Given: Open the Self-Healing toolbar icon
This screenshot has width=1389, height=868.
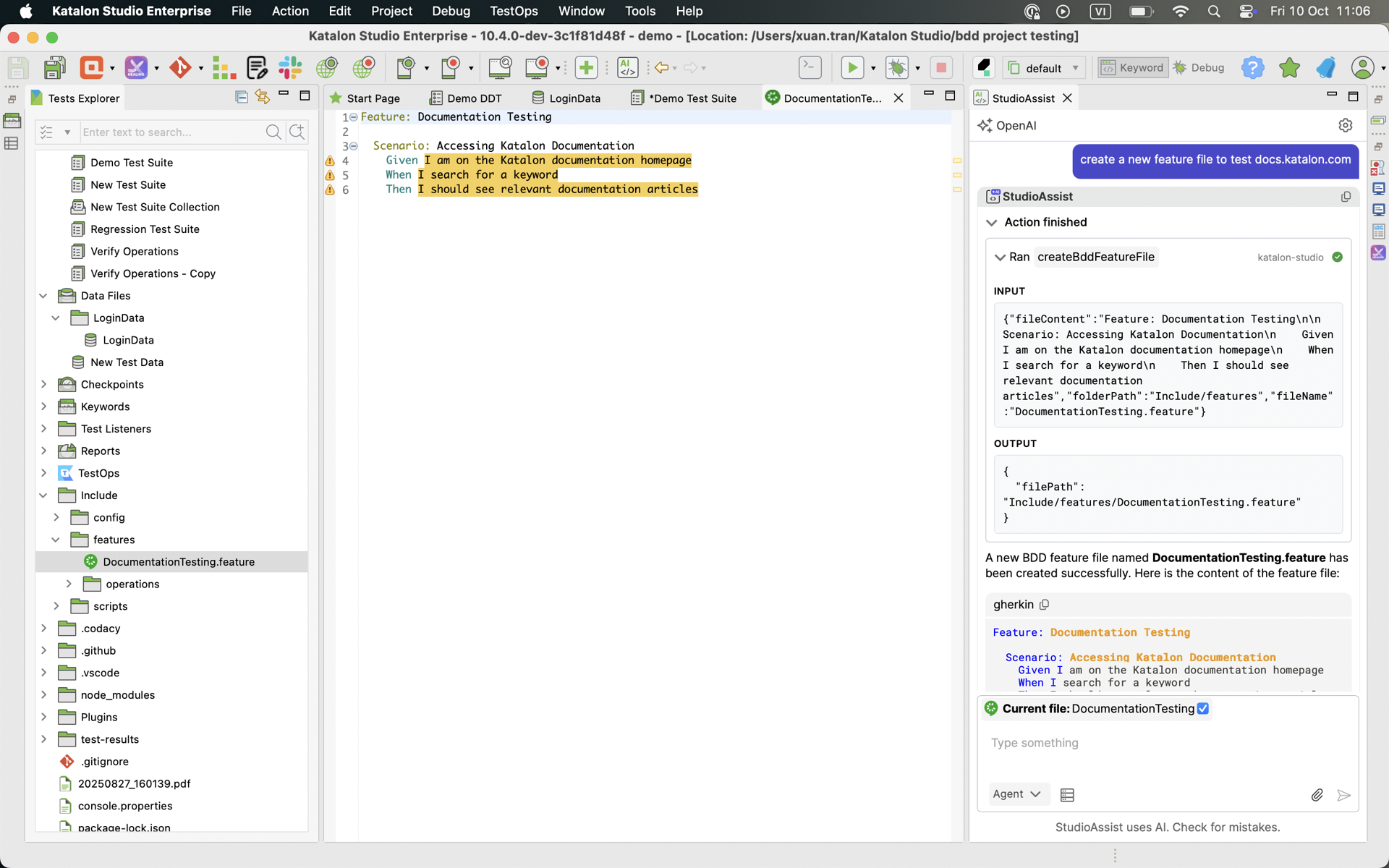Looking at the screenshot, I should pos(136,68).
